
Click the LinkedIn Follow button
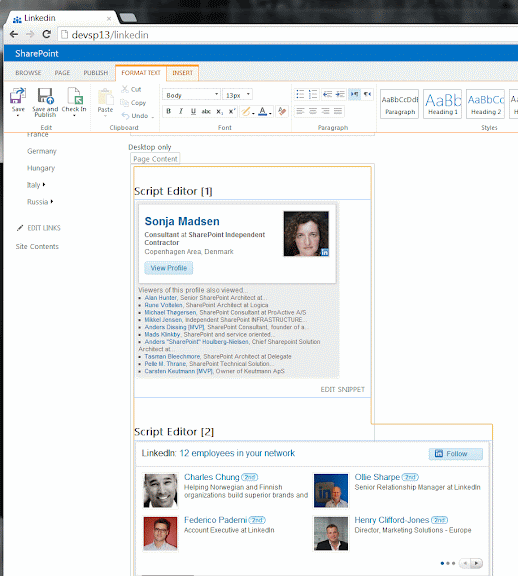(x=456, y=454)
